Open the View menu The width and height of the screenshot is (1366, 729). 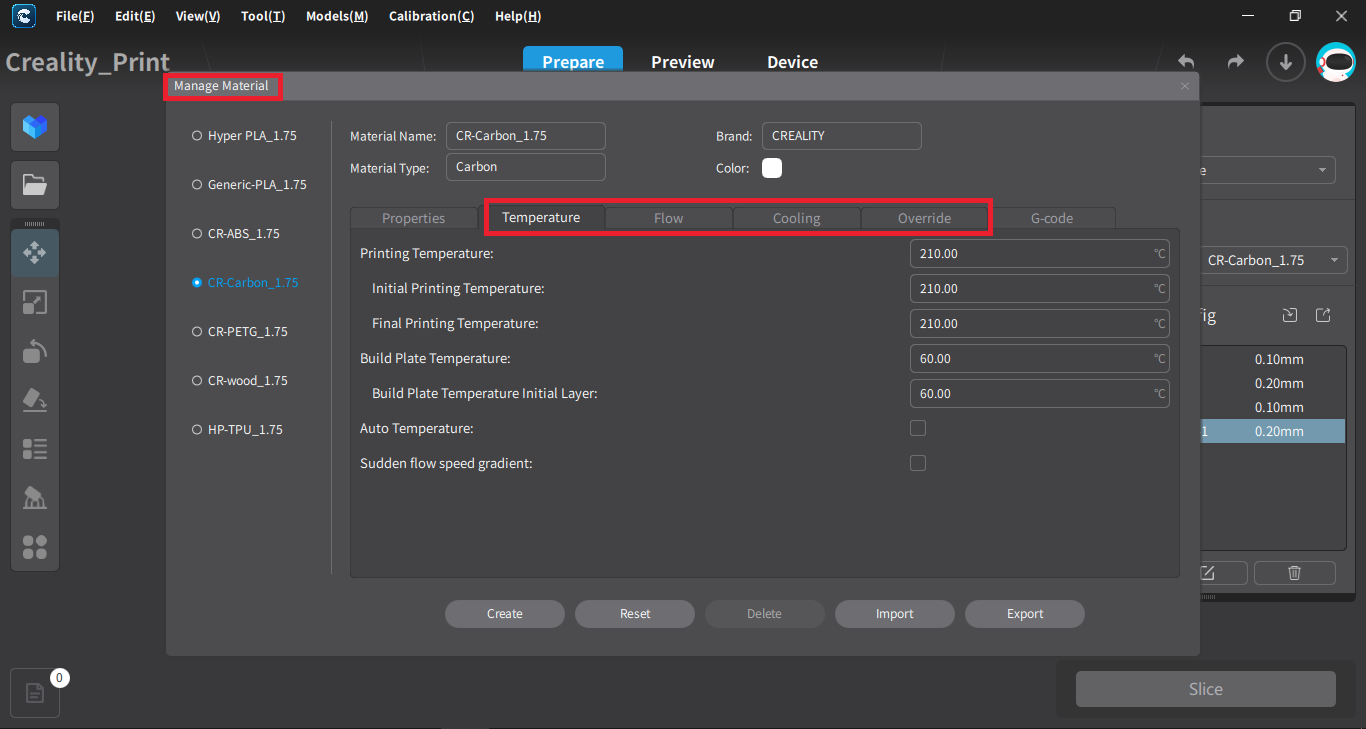(x=197, y=16)
